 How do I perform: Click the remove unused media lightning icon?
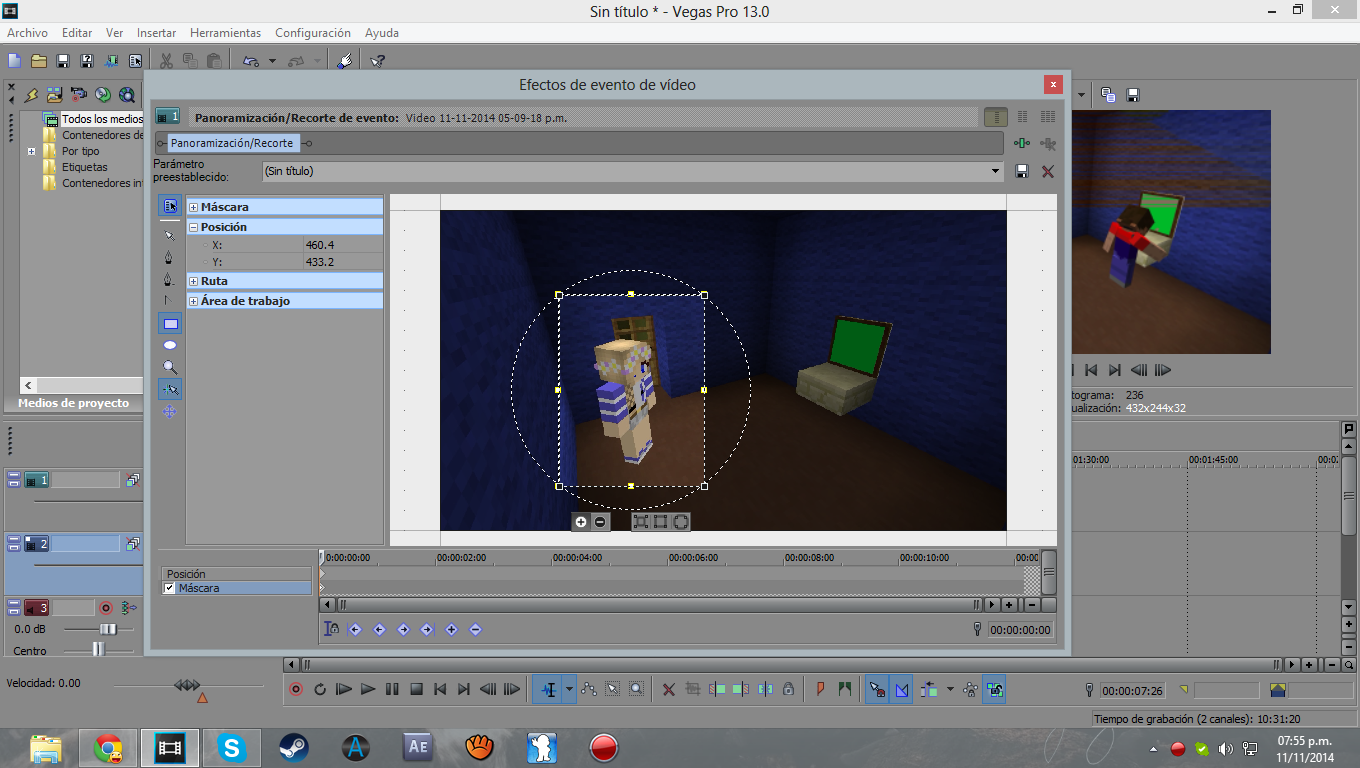[31, 95]
